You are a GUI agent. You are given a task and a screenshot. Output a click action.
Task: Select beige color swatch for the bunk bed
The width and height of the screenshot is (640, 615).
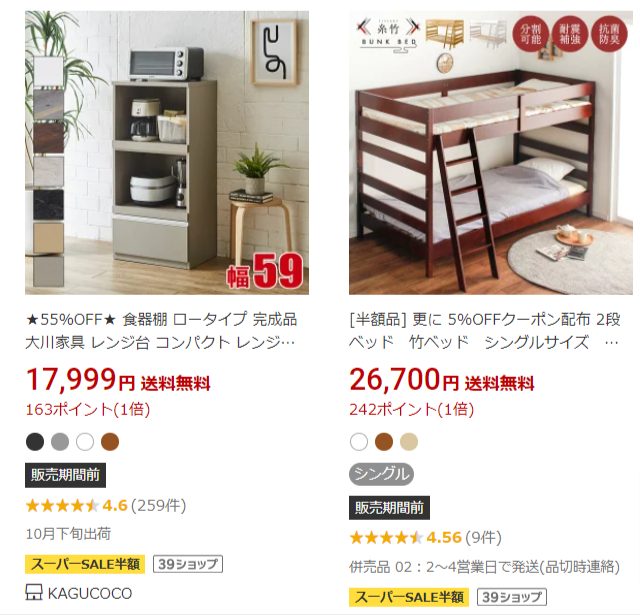(409, 442)
